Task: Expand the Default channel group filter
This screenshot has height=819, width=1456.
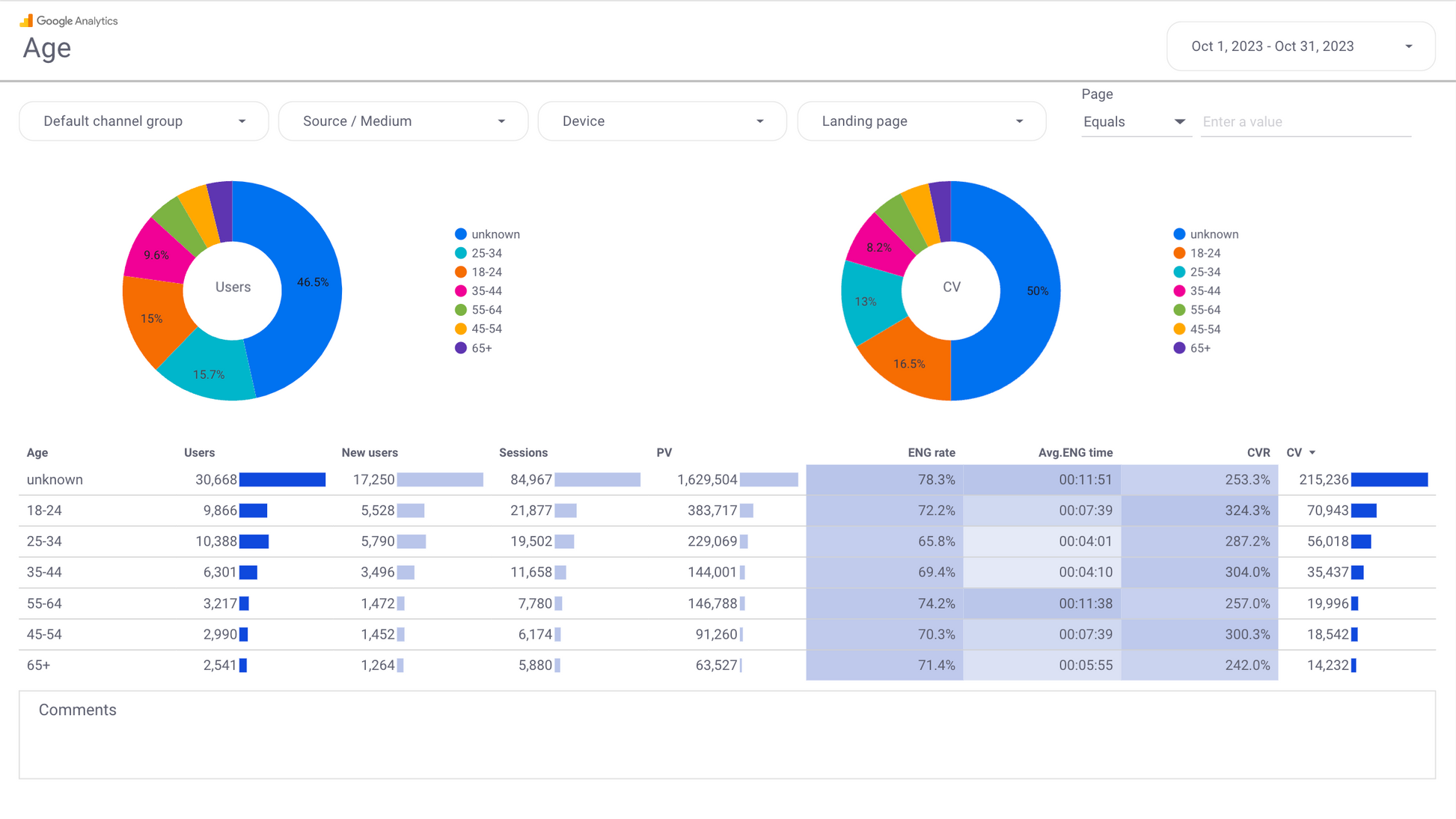Action: [x=144, y=121]
